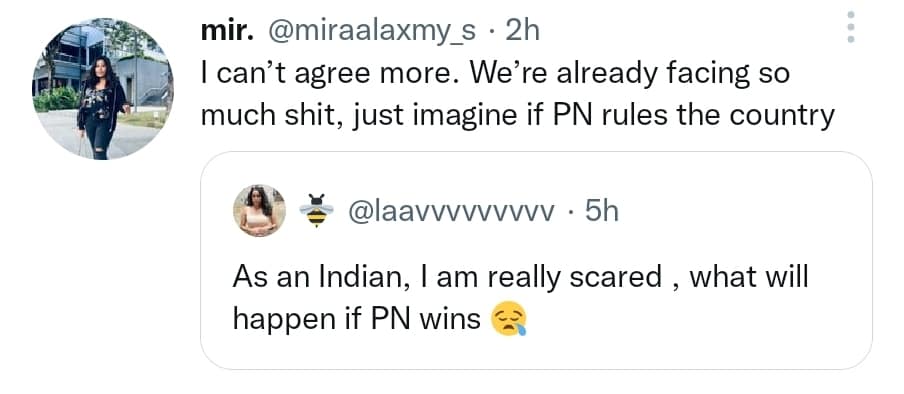Open the display name "mir."

pyautogui.click(x=227, y=32)
